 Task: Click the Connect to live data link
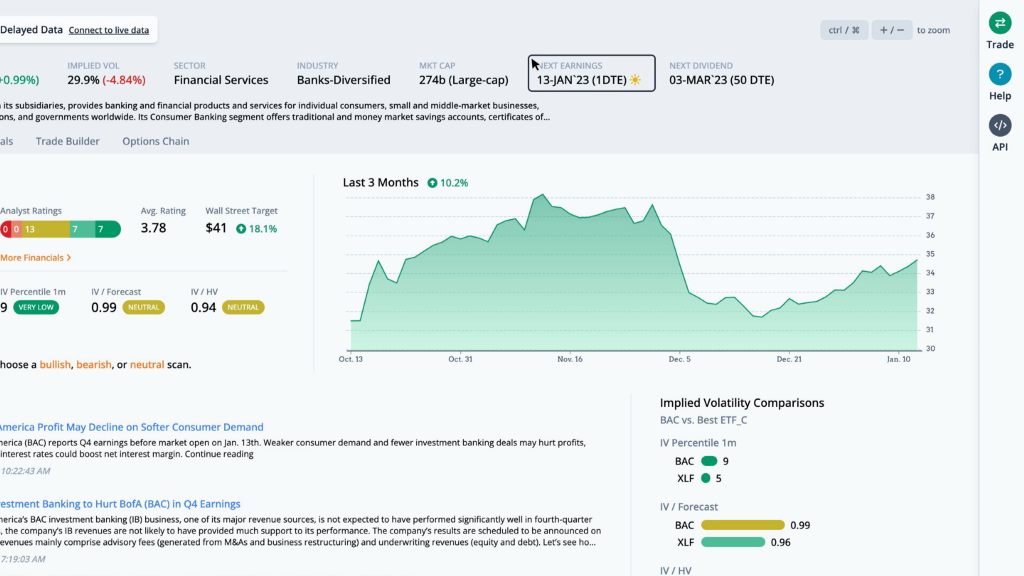click(x=108, y=30)
